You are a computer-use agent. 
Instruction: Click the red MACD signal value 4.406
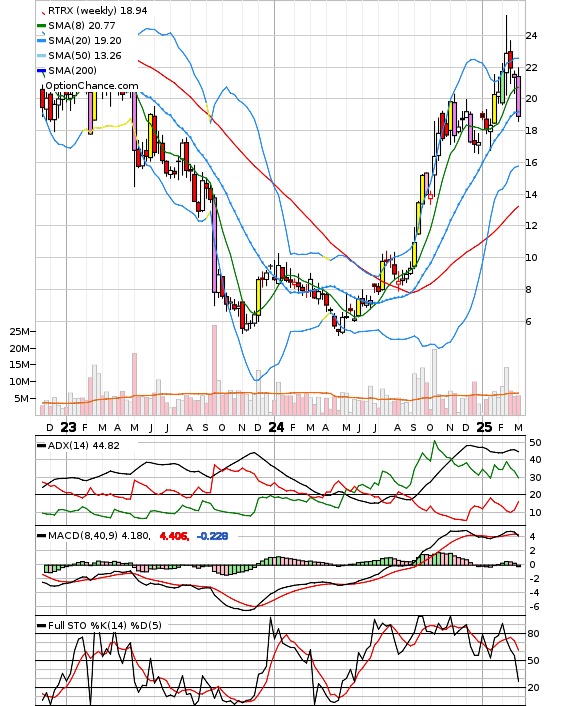coord(174,536)
